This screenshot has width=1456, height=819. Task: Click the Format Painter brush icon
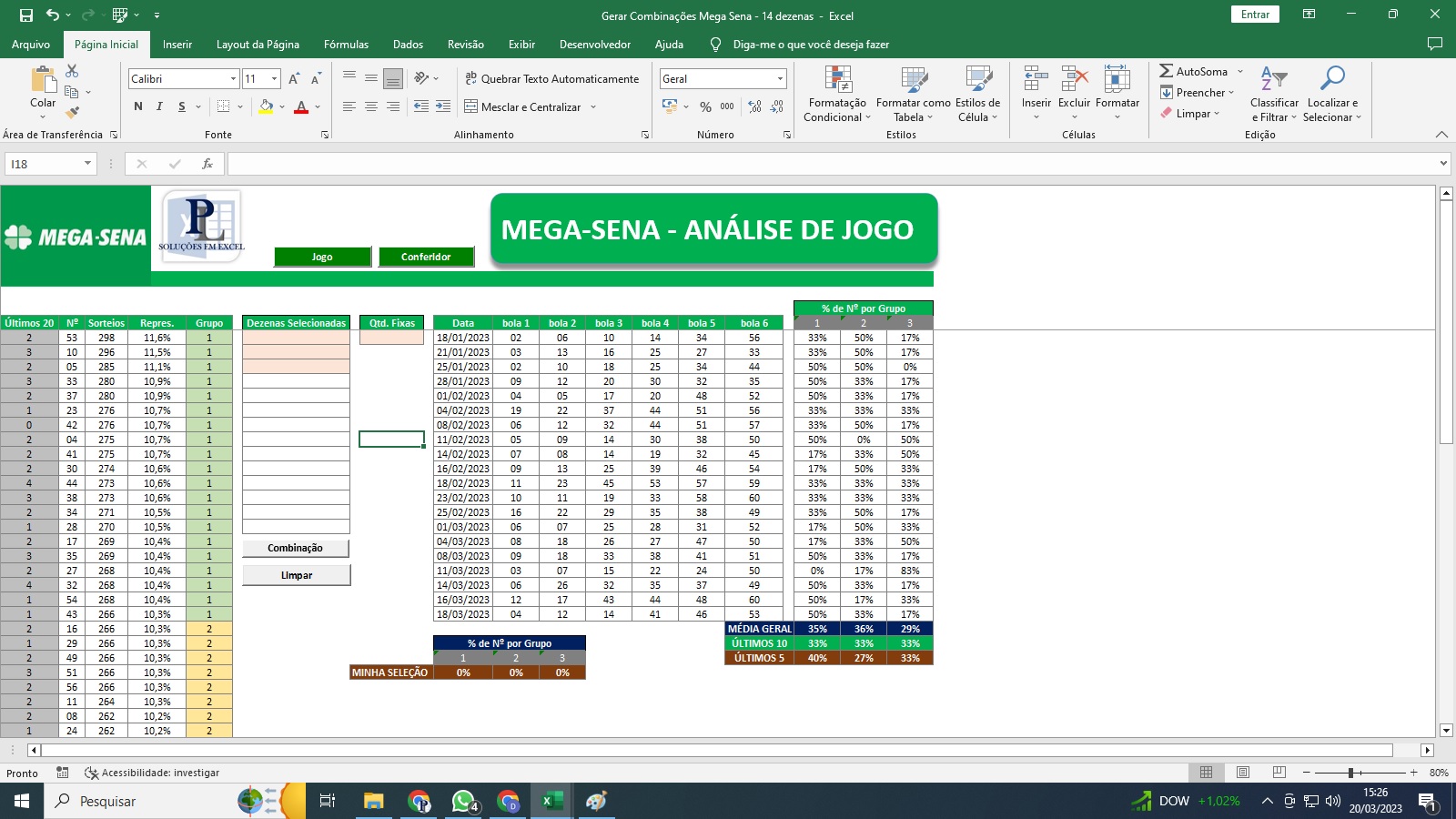72,113
